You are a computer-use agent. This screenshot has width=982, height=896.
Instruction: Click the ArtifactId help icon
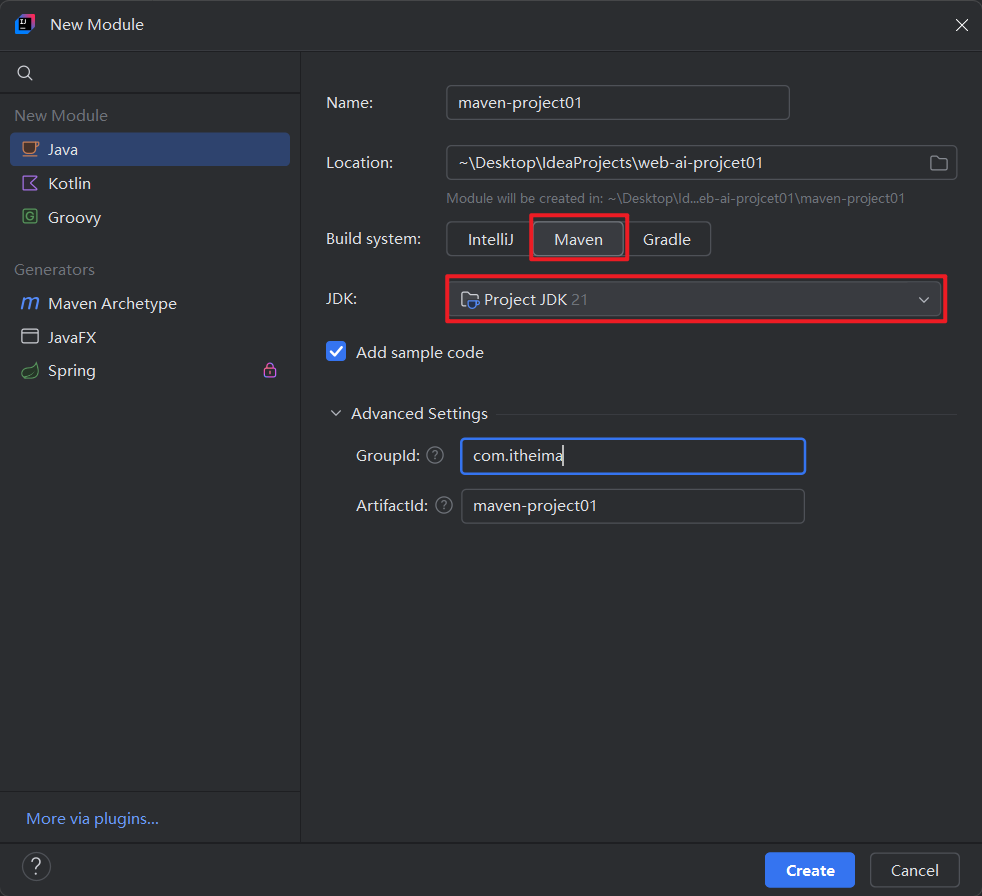point(444,505)
